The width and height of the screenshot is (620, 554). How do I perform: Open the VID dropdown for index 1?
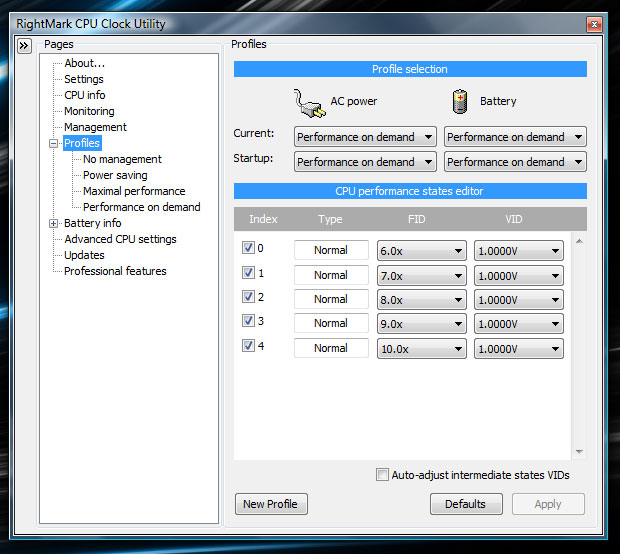coord(519,276)
